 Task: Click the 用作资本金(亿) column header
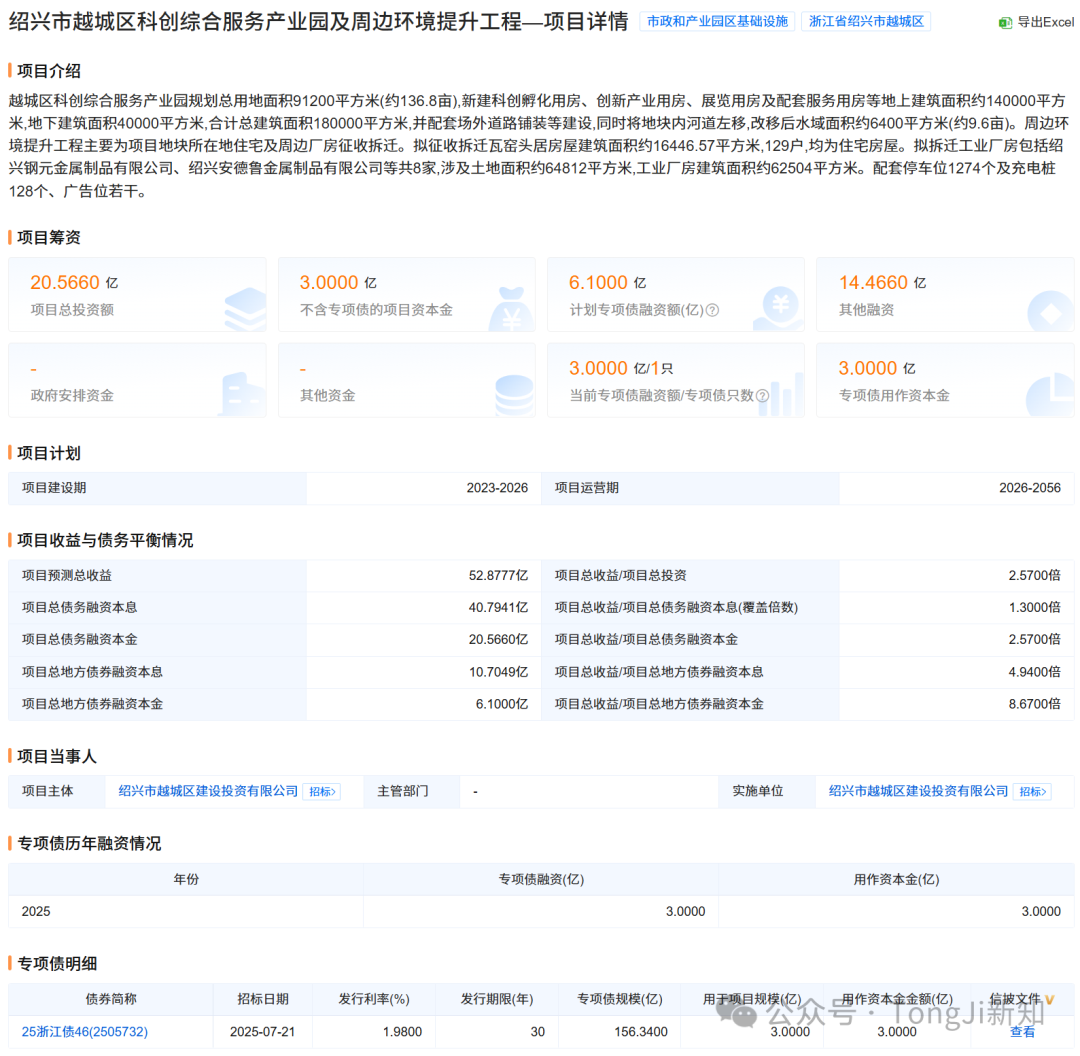pyautogui.click(x=896, y=880)
